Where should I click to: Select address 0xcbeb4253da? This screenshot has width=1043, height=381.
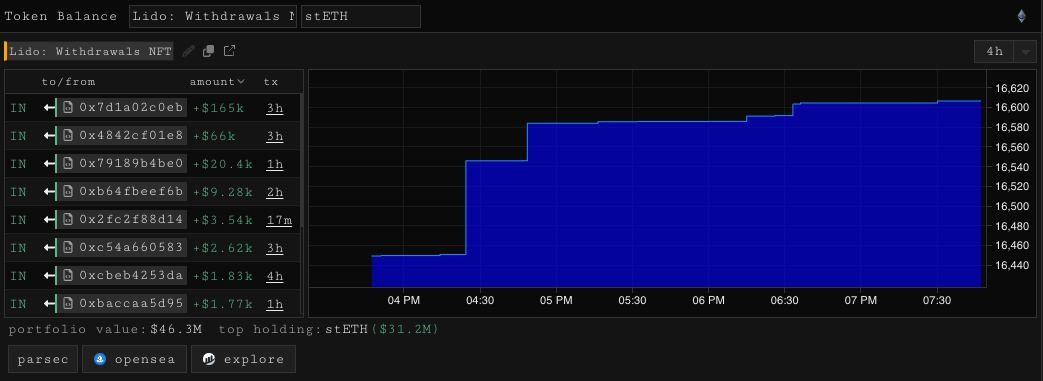(x=131, y=275)
